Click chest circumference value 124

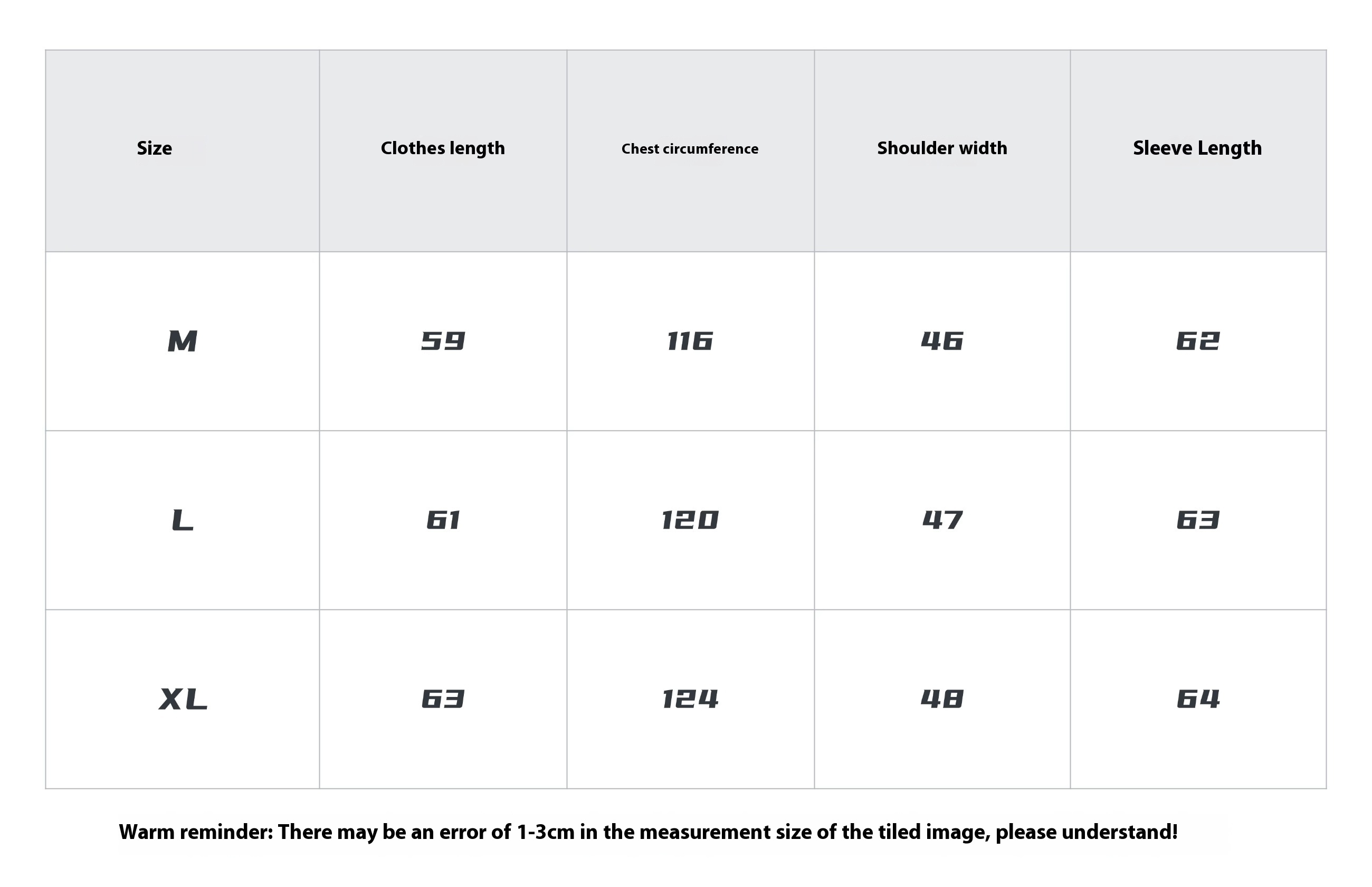click(x=690, y=699)
